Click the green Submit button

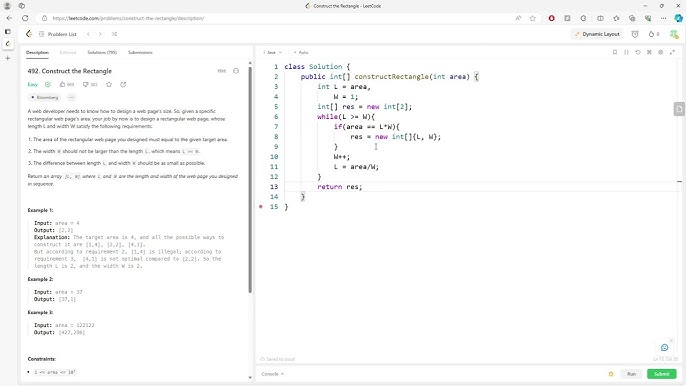[x=662, y=374]
